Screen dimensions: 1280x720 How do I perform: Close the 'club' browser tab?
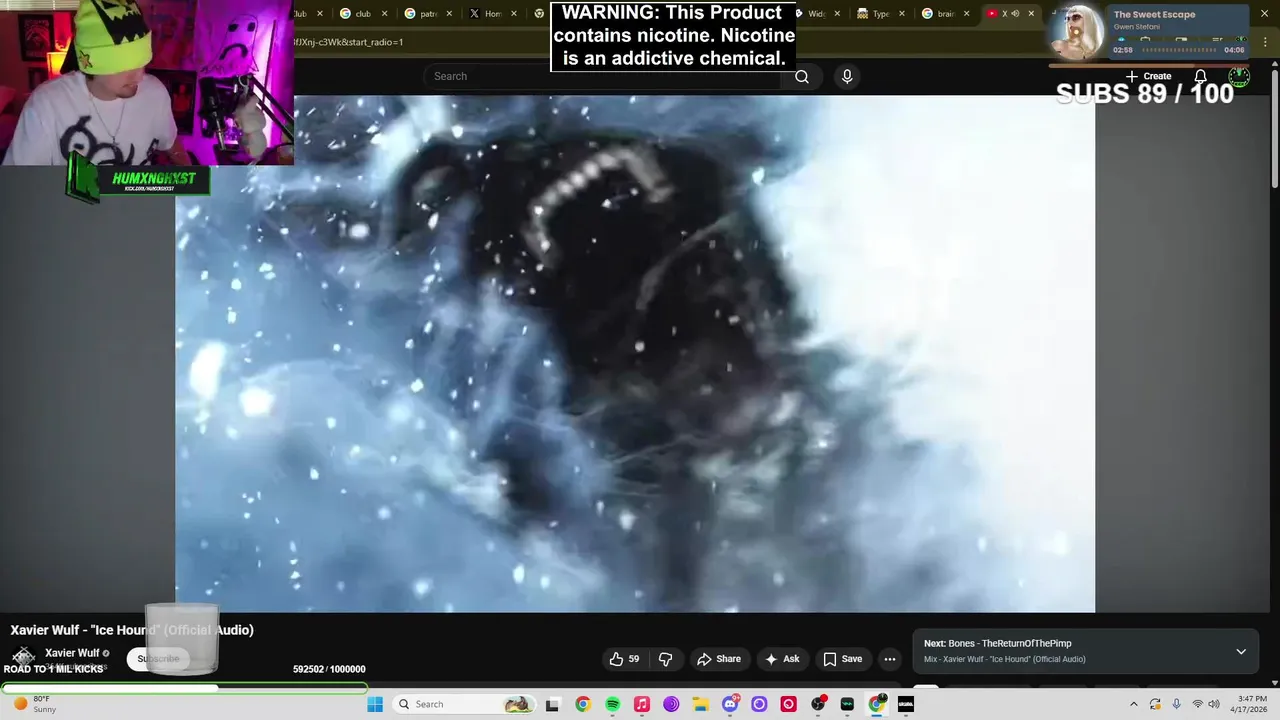(384, 14)
